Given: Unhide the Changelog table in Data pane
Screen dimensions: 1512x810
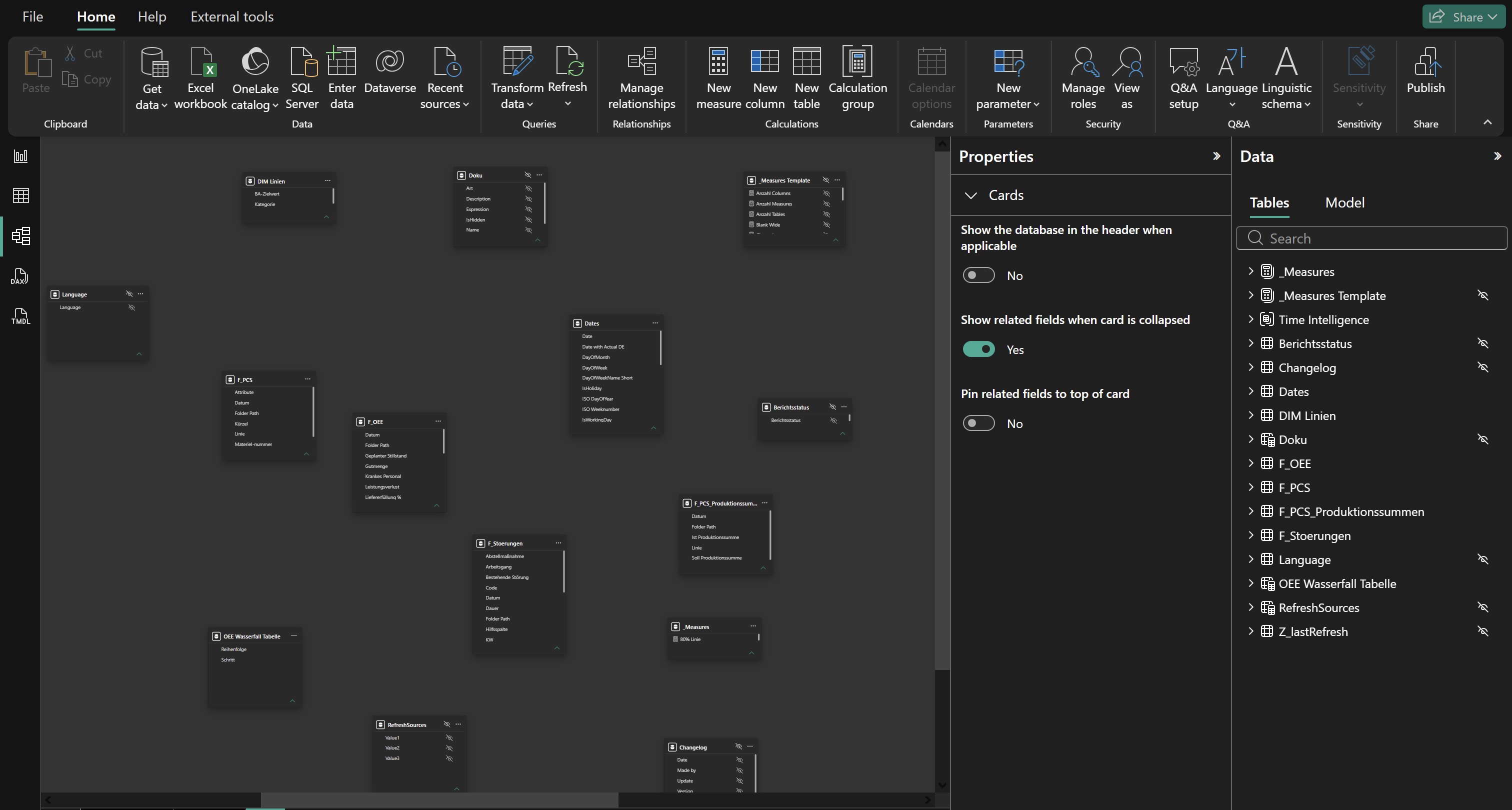Looking at the screenshot, I should click(x=1482, y=367).
